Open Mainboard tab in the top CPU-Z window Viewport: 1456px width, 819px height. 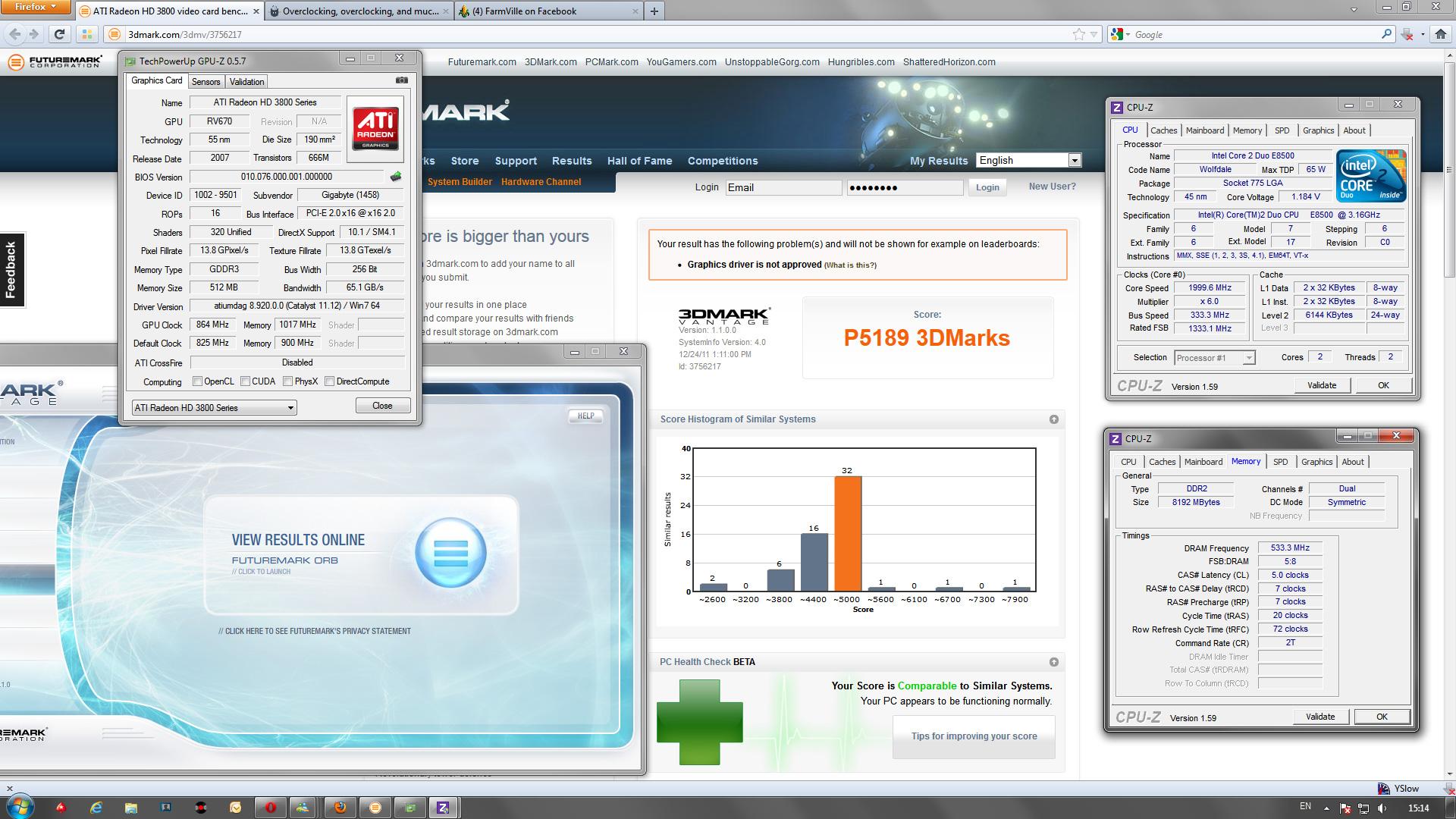click(x=1204, y=130)
